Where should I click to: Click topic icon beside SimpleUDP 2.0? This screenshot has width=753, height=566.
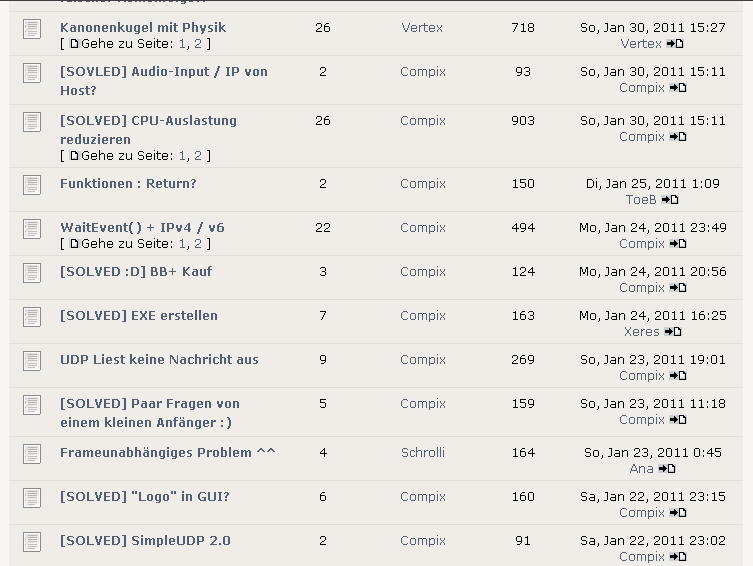(32, 542)
